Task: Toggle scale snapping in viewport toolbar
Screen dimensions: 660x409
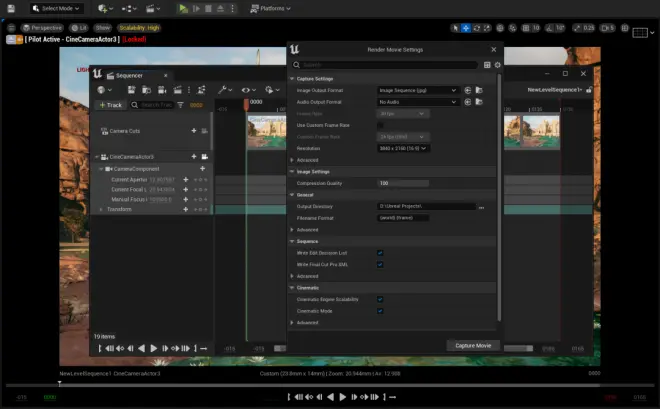Action: pos(577,28)
